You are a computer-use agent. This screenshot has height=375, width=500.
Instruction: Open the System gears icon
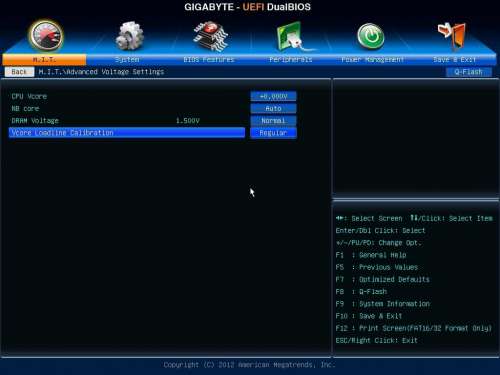coord(129,36)
